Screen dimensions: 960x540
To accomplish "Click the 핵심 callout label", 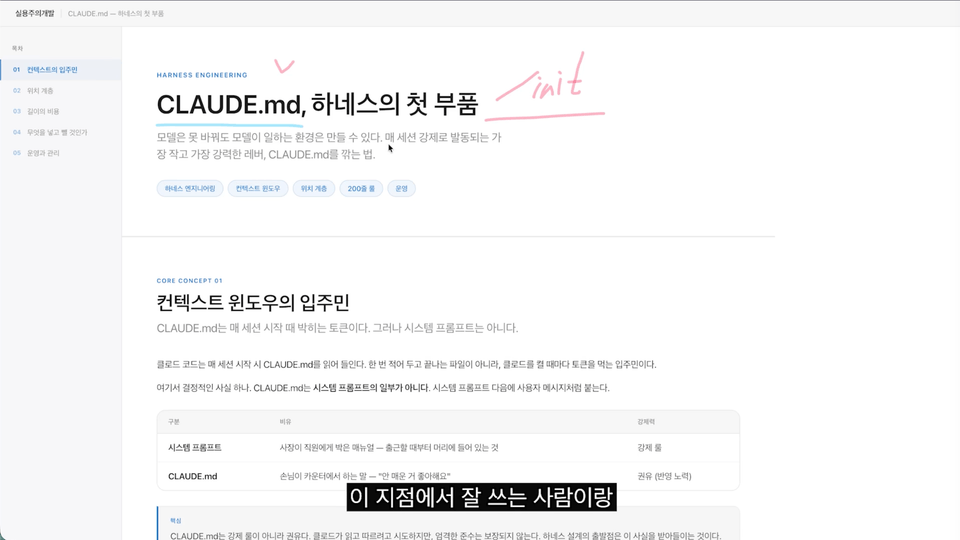I will (176, 521).
